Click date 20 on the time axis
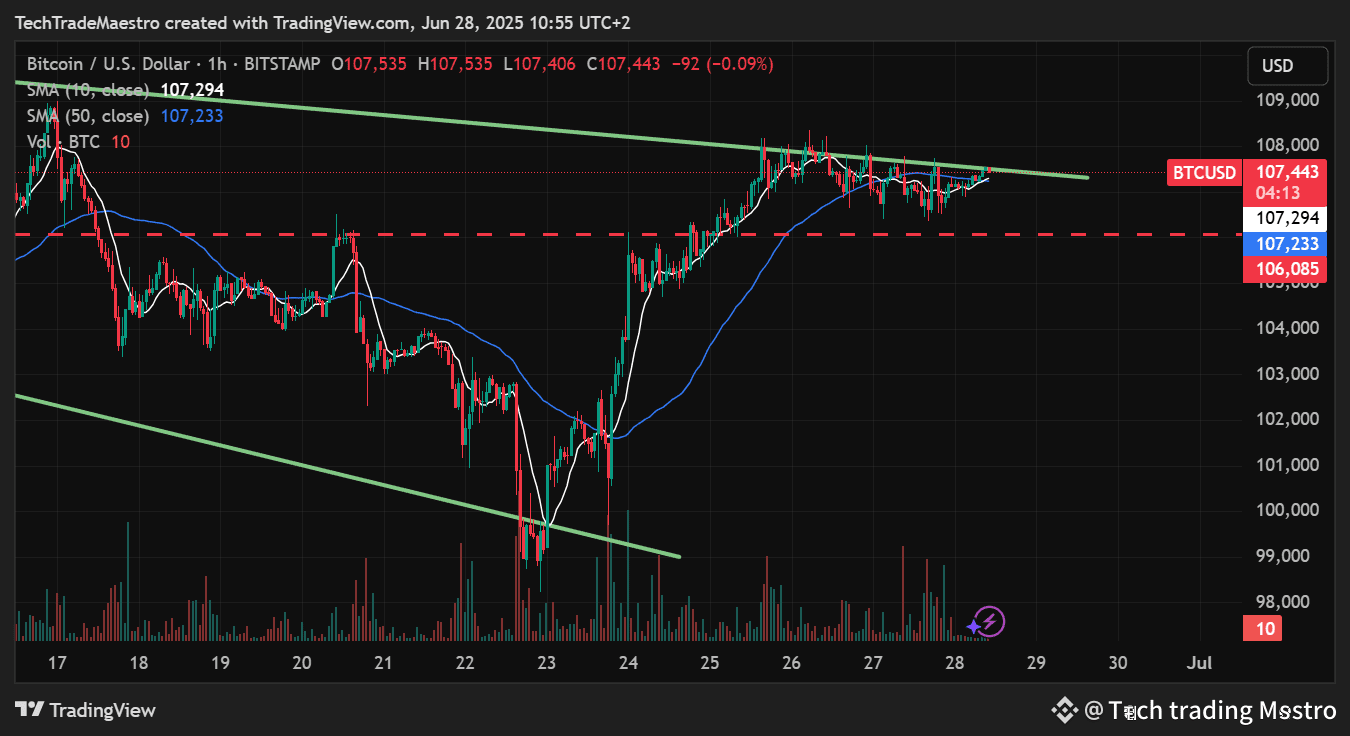The height and width of the screenshot is (736, 1350). pyautogui.click(x=302, y=662)
